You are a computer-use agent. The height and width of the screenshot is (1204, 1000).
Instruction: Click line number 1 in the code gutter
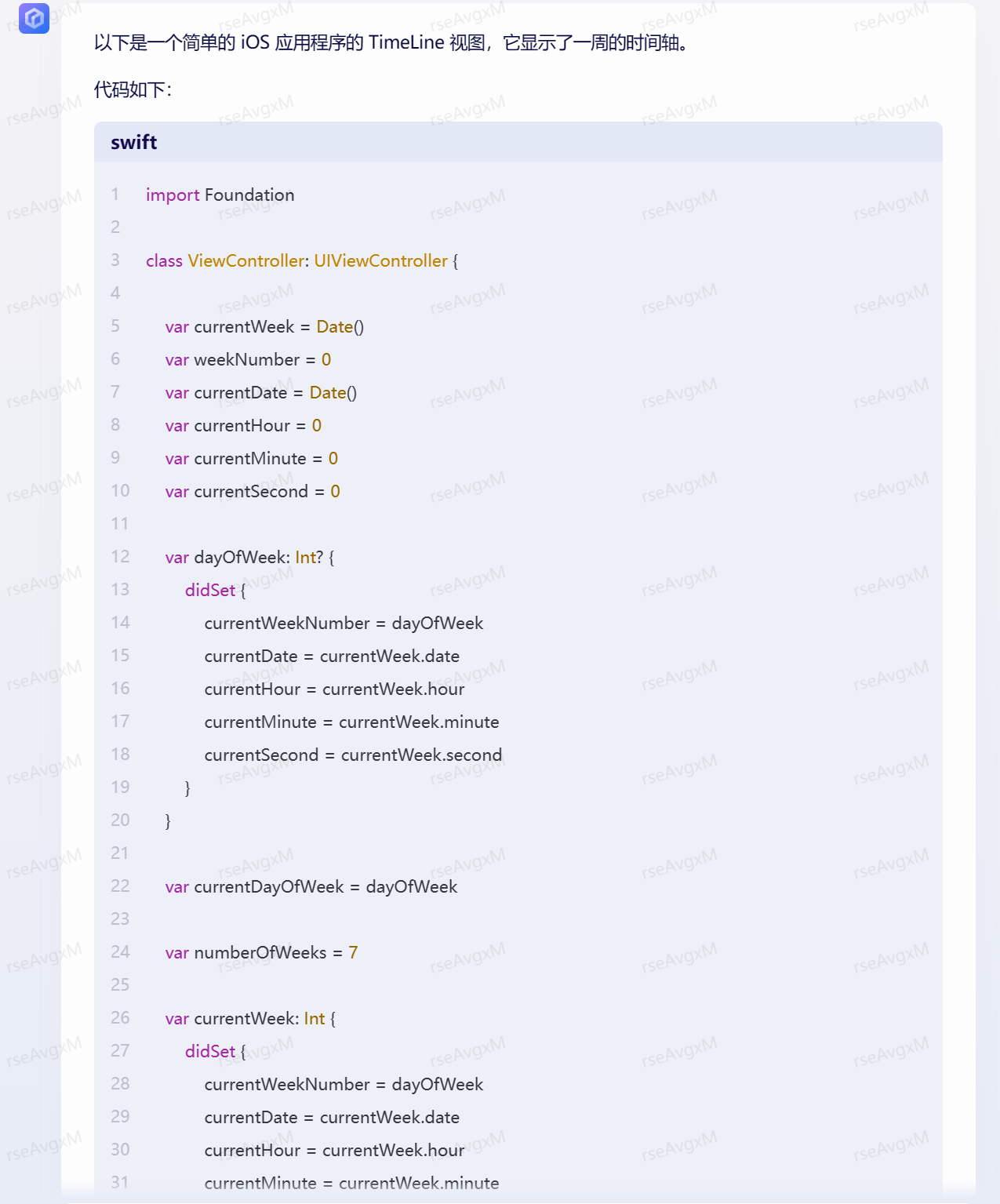pos(115,194)
